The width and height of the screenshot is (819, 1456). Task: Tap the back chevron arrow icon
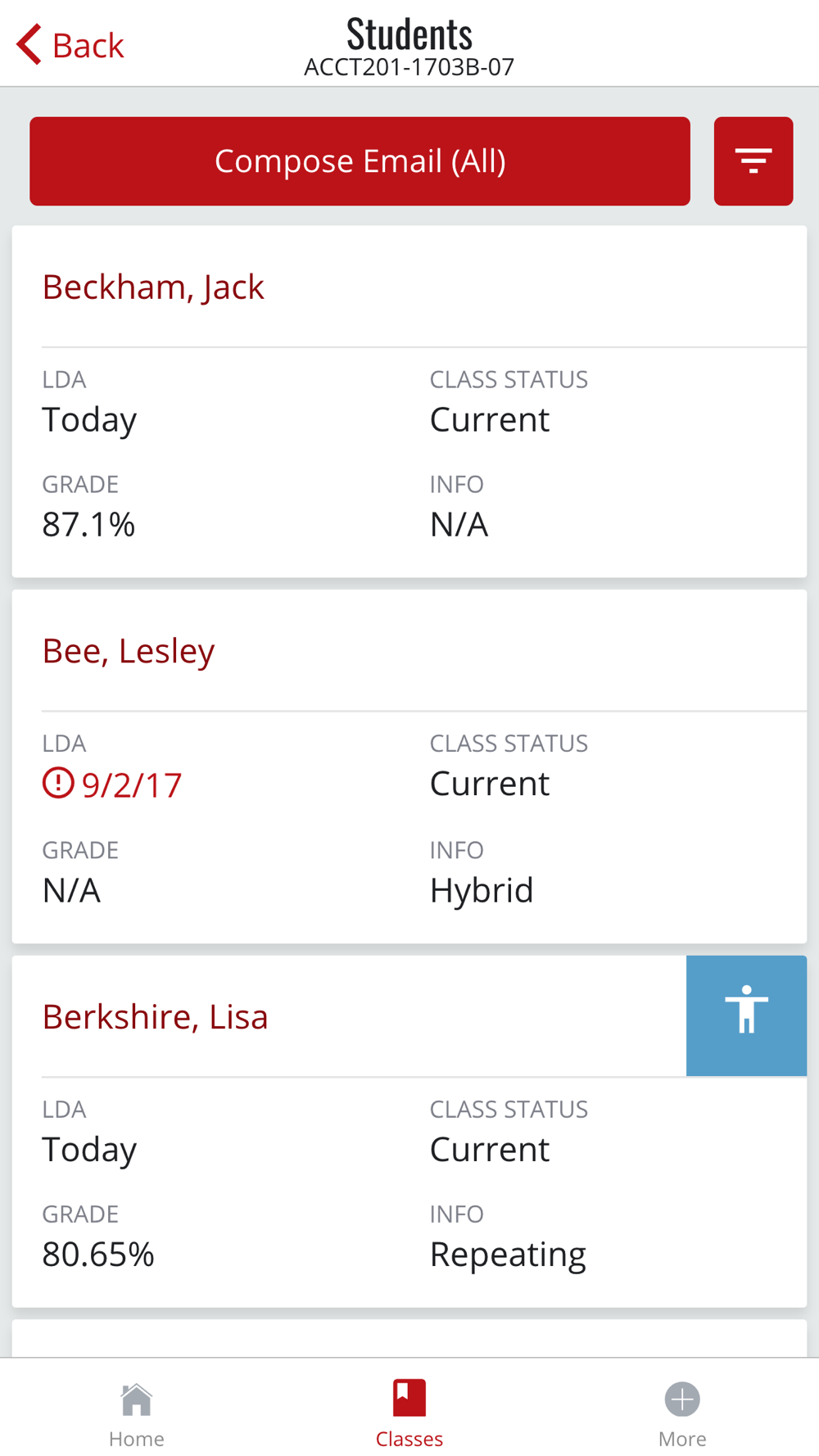click(x=29, y=44)
